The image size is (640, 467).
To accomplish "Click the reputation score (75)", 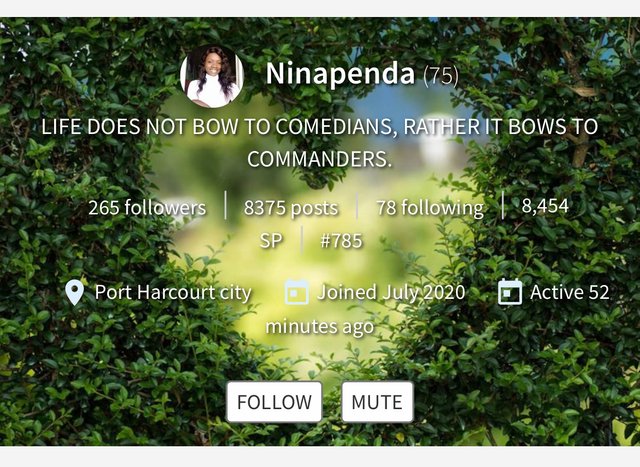I will pyautogui.click(x=441, y=76).
